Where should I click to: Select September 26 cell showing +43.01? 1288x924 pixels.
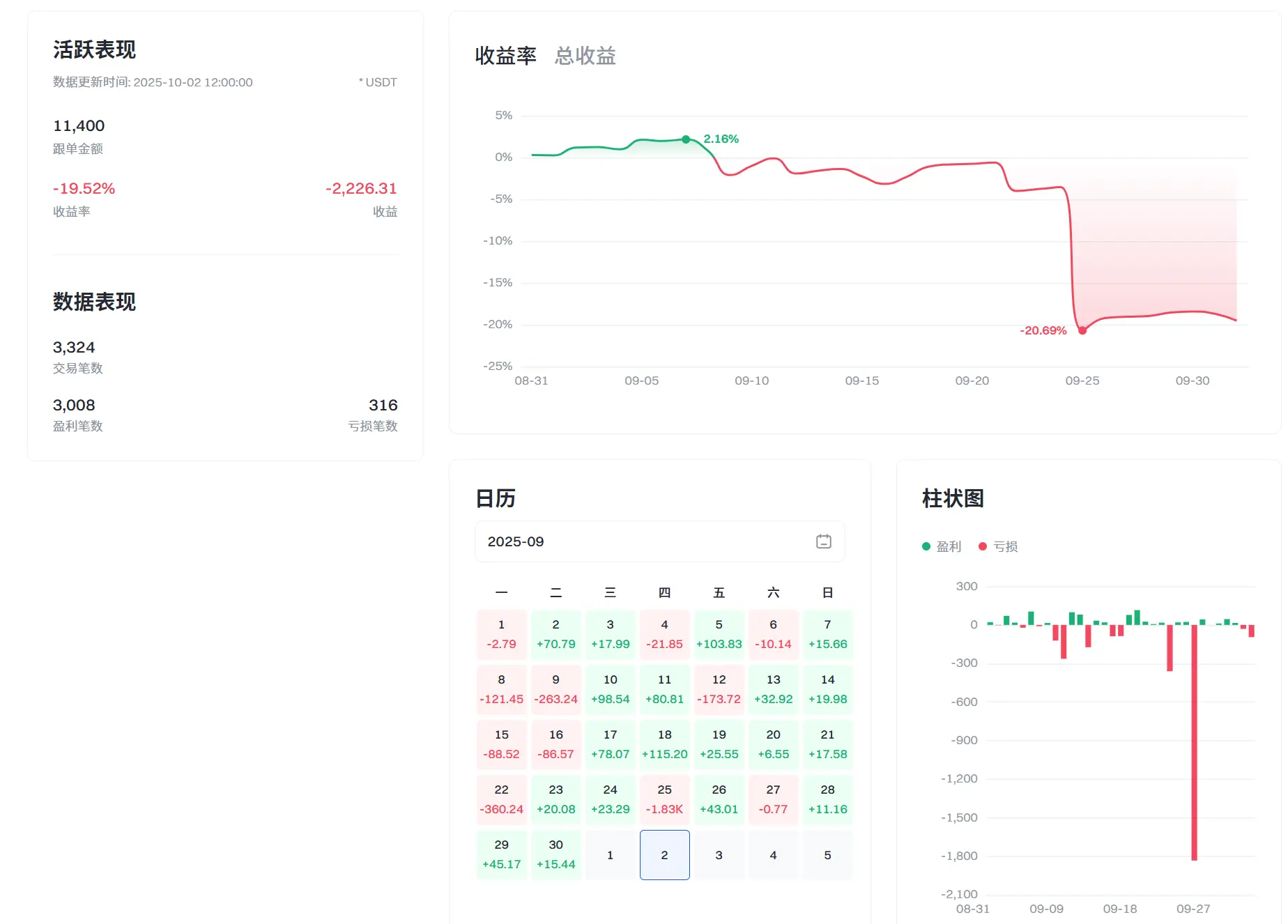(719, 800)
